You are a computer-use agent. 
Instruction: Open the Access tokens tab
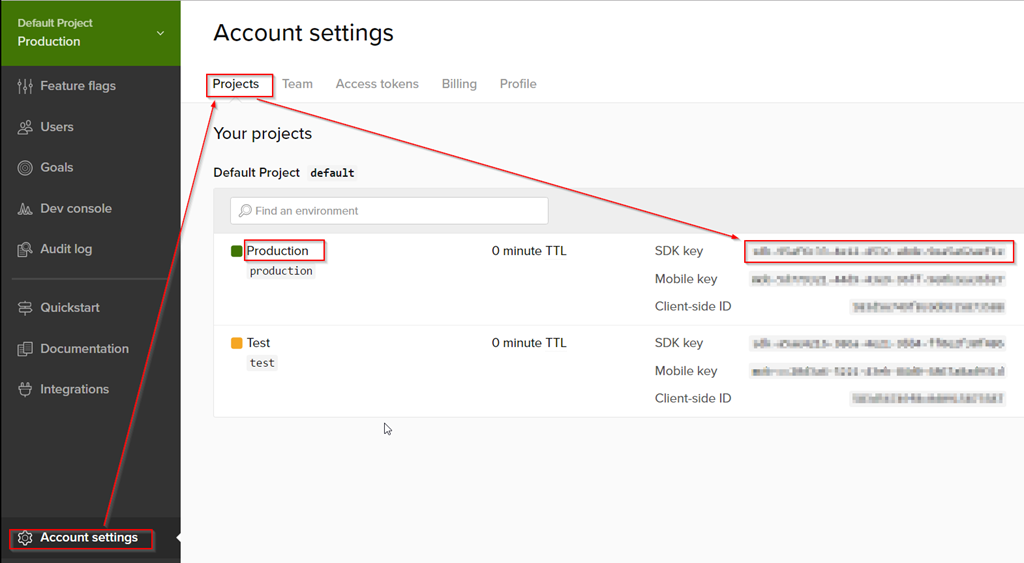pos(377,84)
